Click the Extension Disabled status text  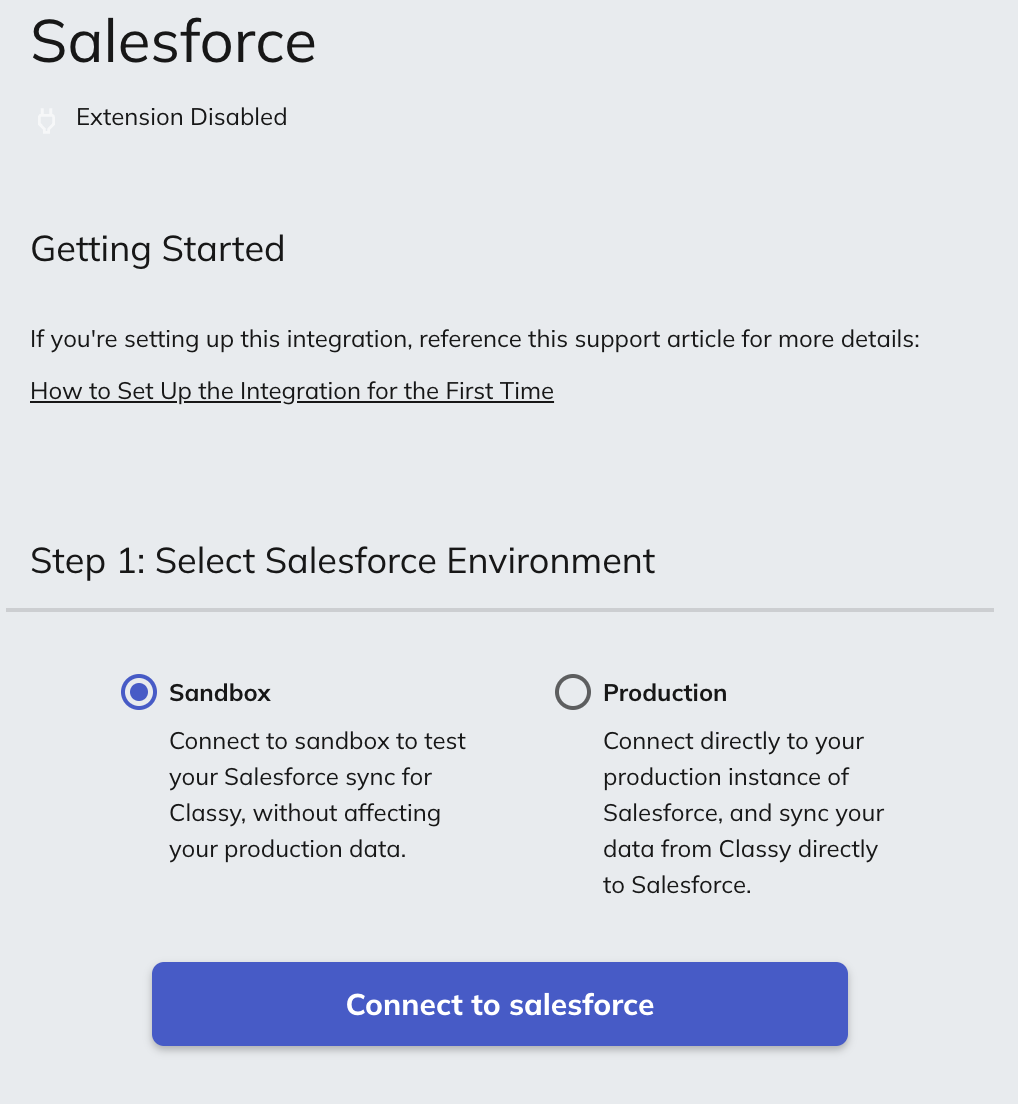(x=181, y=118)
